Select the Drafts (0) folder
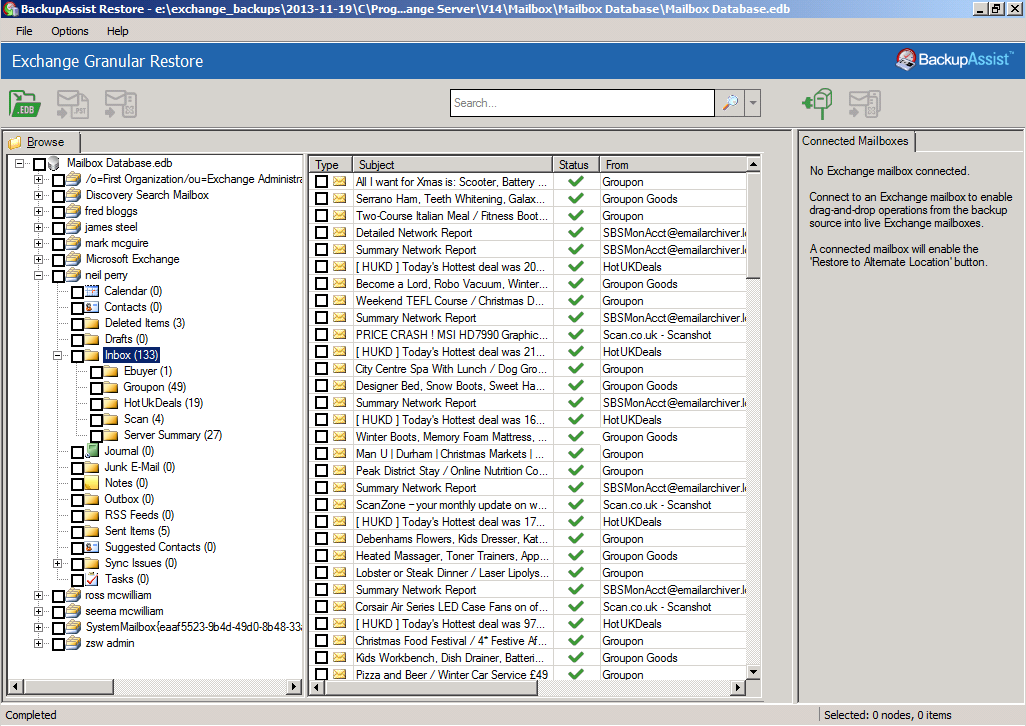1026x726 pixels. (126, 339)
